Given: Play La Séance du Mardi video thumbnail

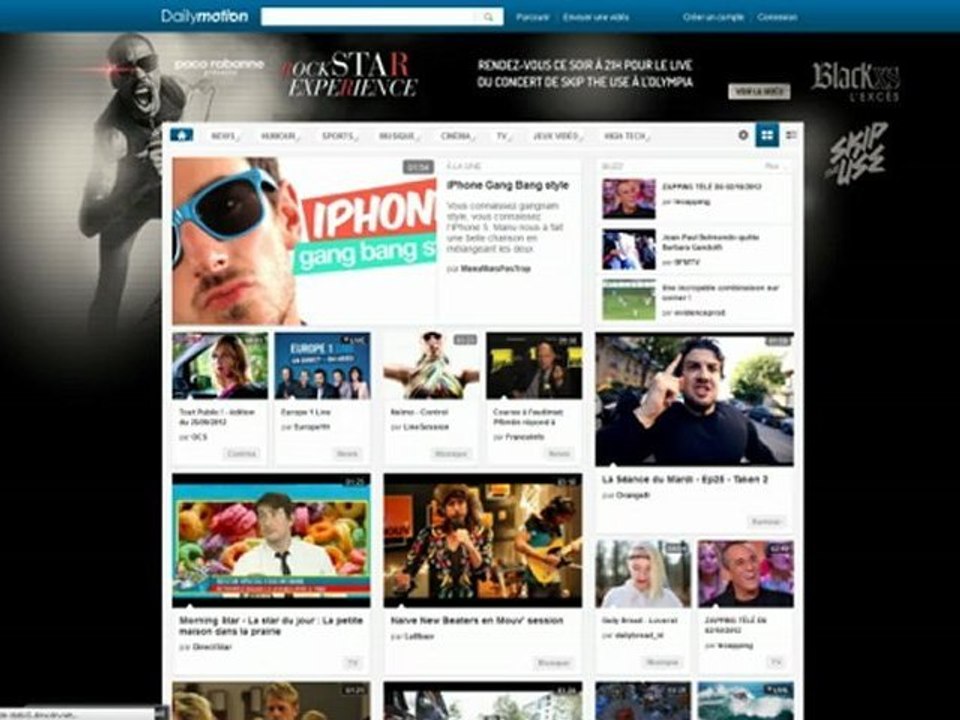Looking at the screenshot, I should pos(694,399).
